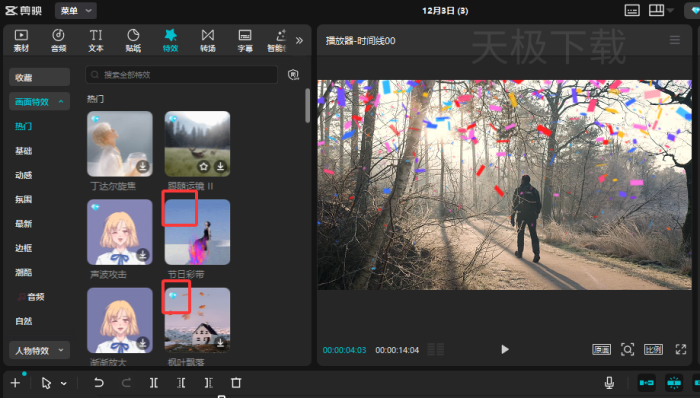This screenshot has height=398, width=700.
Task: Select the 枫叶飘落 effect thumbnail
Action: coord(197,320)
